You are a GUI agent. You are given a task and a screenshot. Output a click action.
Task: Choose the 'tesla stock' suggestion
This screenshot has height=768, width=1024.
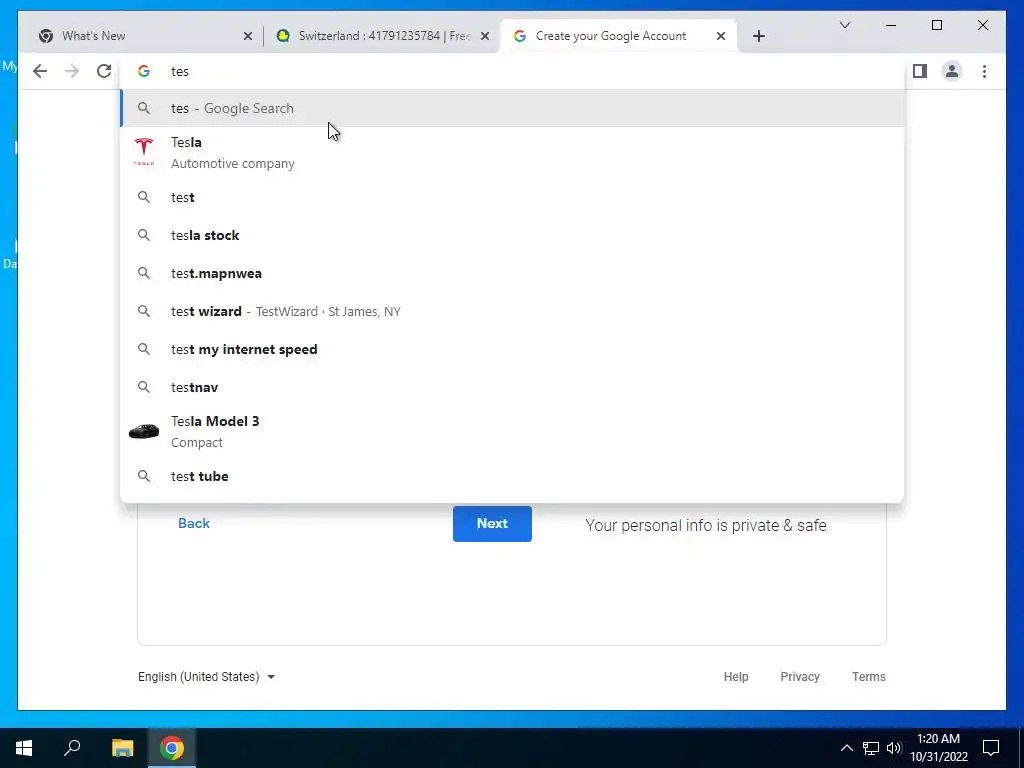[512, 235]
